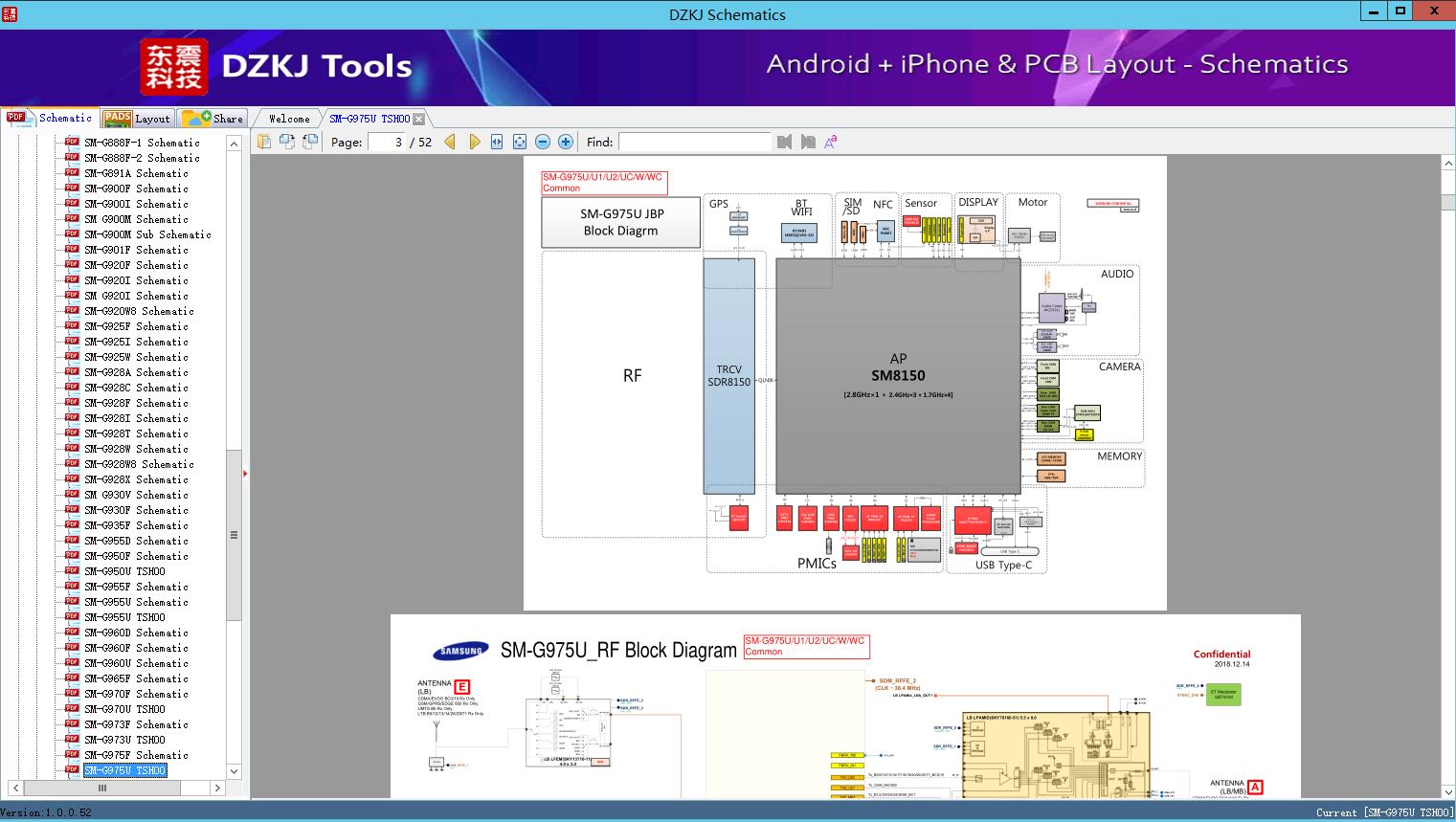
Task: Click the fit width icon
Action: point(497,142)
